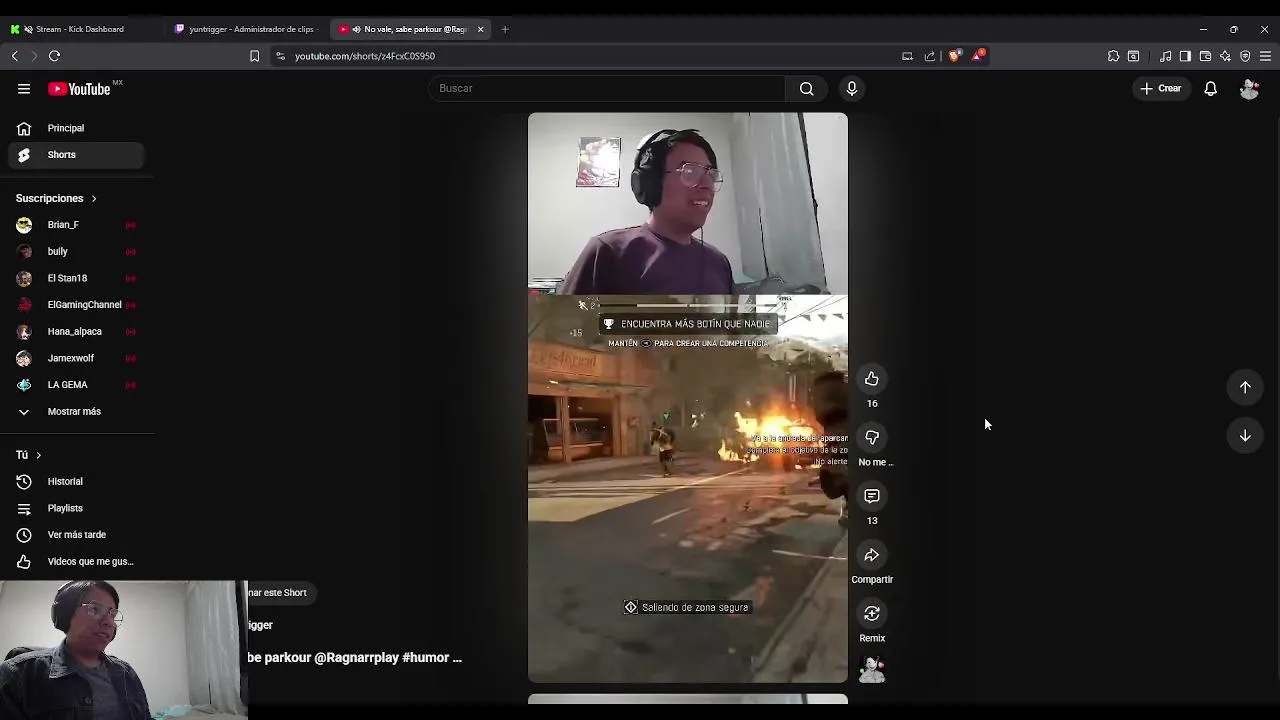
Task: Click the #humor hashtag in title
Action: pos(425,658)
